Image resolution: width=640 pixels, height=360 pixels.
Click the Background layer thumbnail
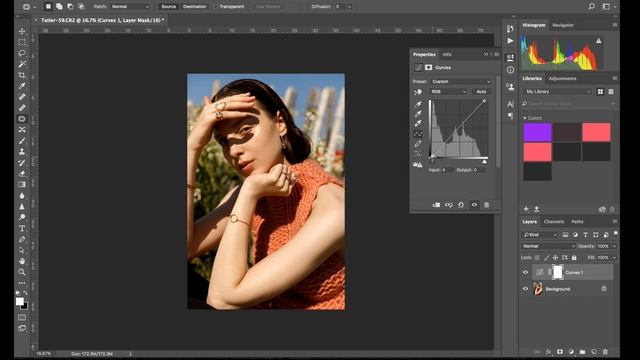click(538, 289)
